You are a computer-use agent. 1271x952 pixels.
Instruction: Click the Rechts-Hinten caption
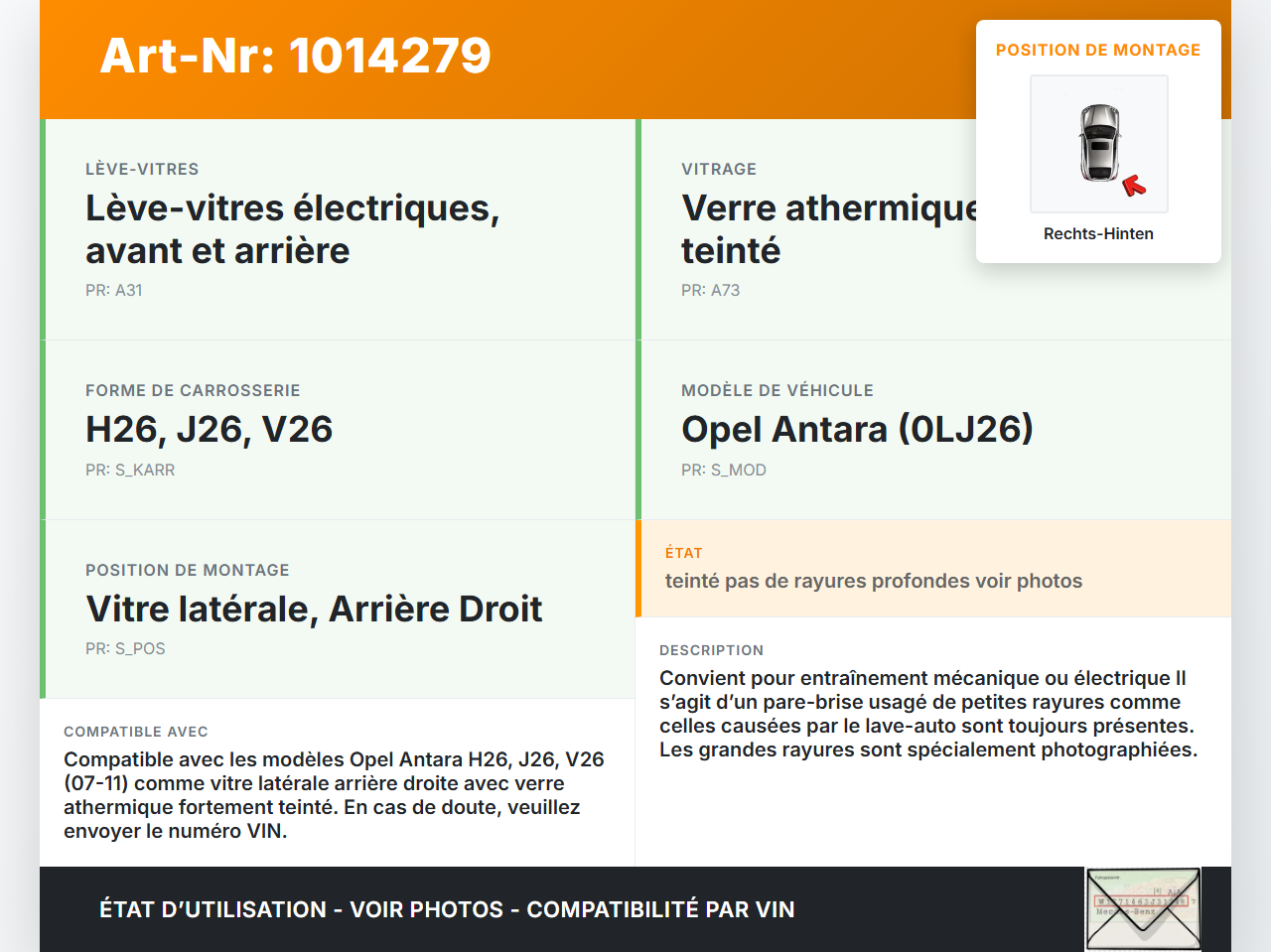pyautogui.click(x=1098, y=233)
